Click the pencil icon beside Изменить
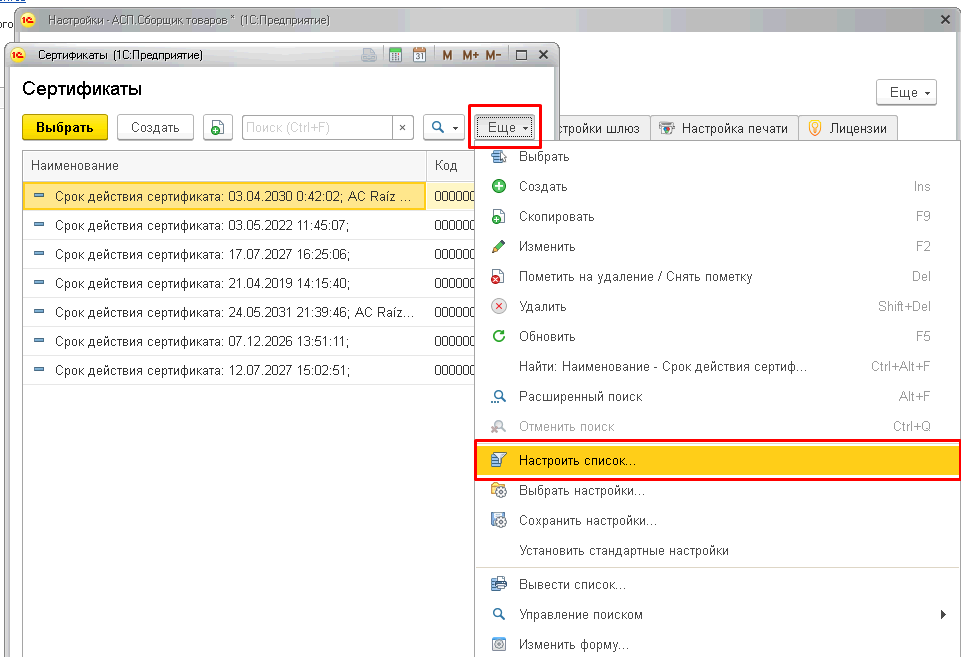This screenshot has width=961, height=657. point(499,246)
